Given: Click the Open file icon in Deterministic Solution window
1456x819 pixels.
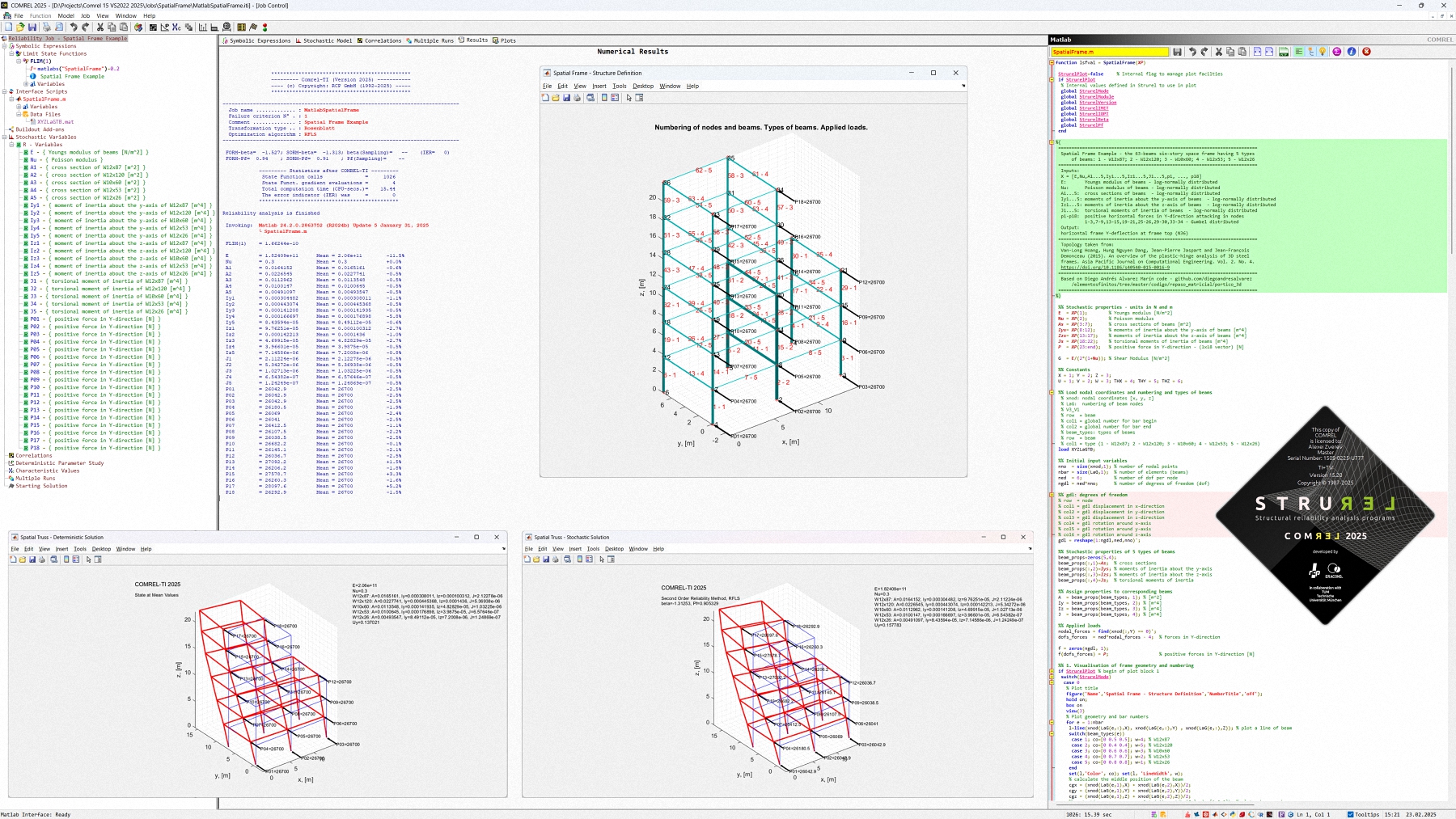Looking at the screenshot, I should click(23, 559).
